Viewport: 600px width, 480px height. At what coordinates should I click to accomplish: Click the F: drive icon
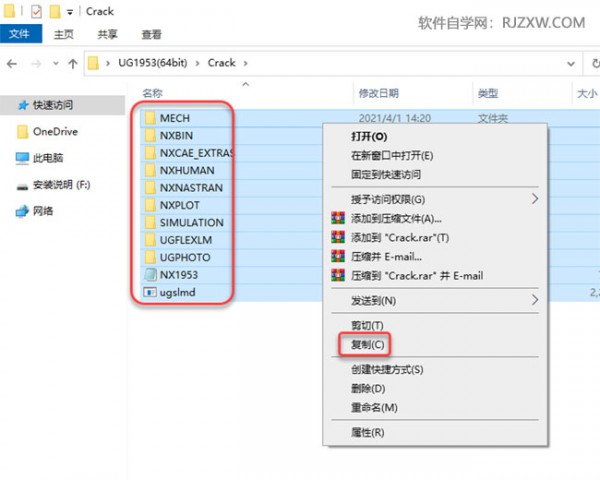coord(22,187)
